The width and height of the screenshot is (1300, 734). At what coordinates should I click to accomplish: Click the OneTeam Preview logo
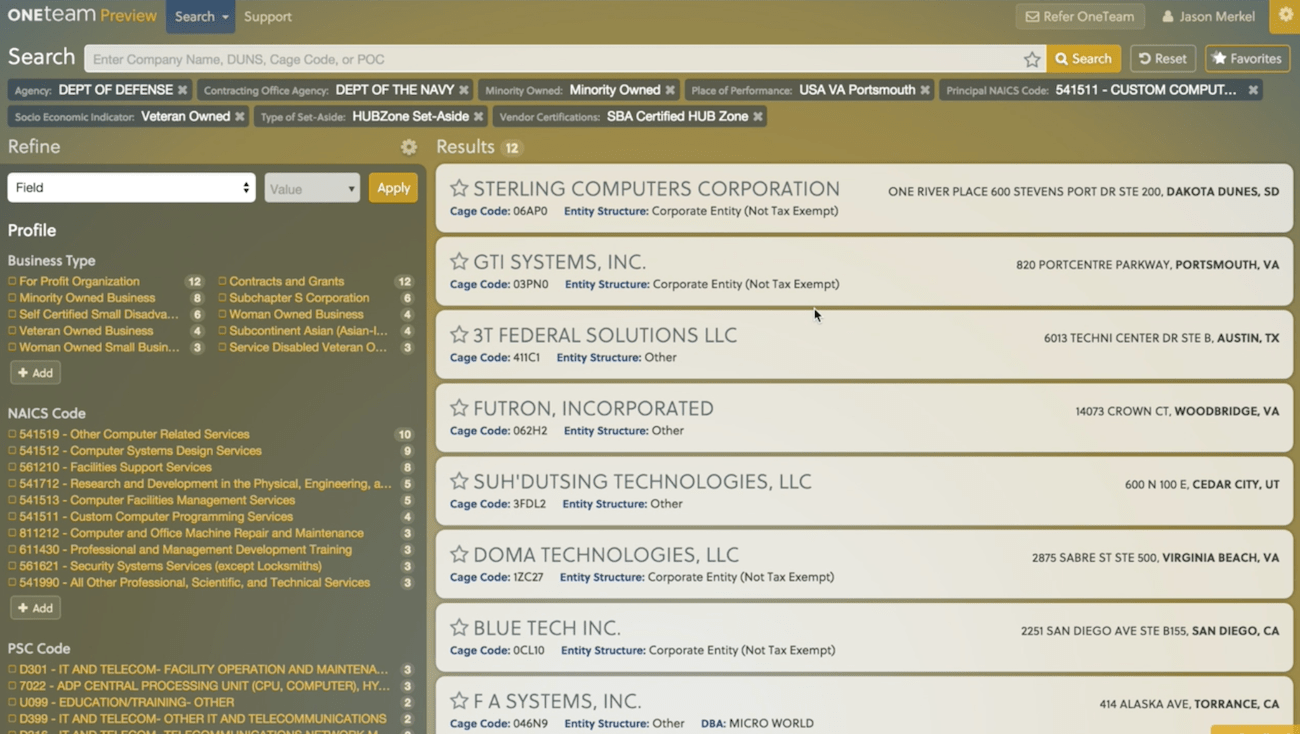pos(82,16)
